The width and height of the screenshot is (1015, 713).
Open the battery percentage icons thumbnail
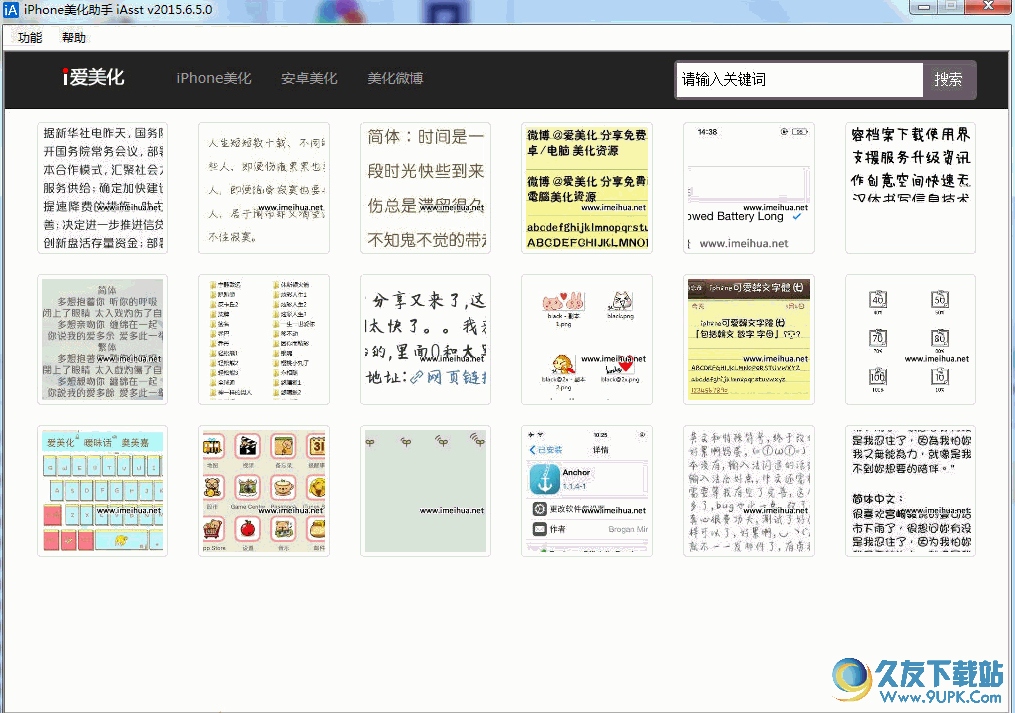[x=910, y=339]
